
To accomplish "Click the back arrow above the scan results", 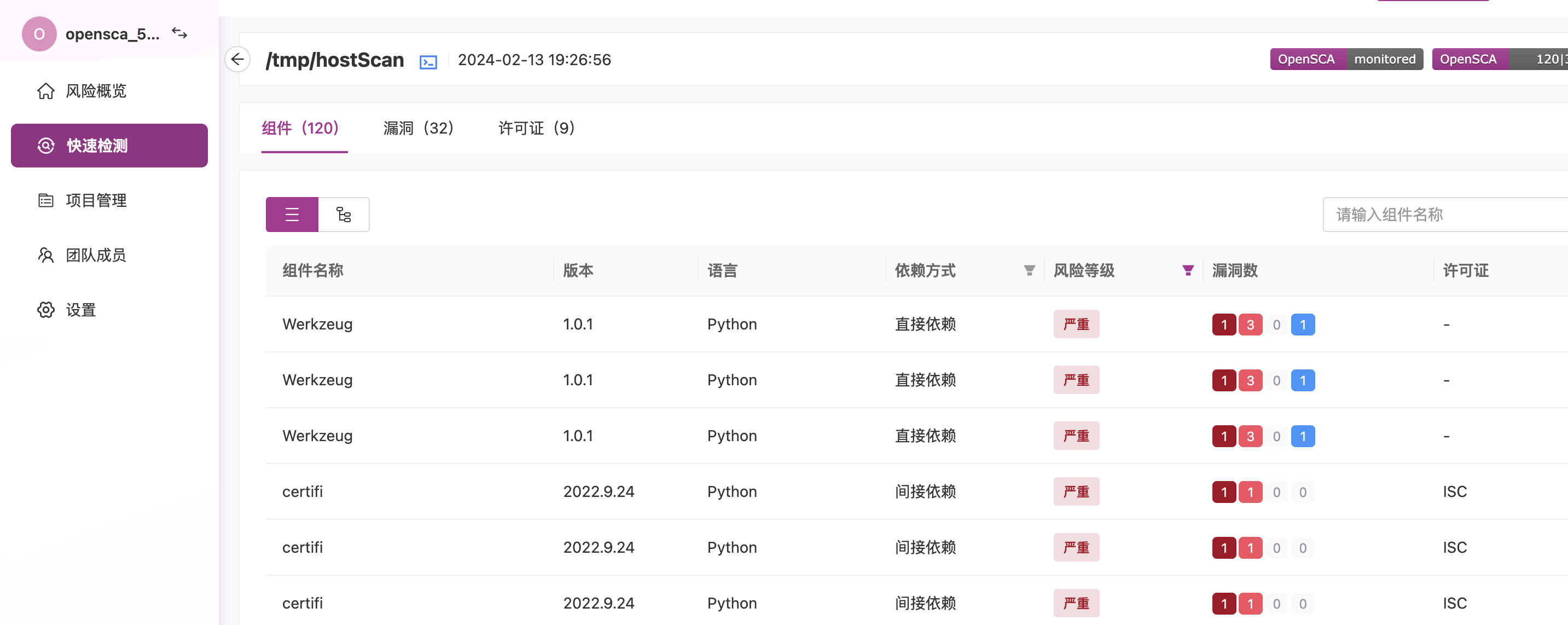I will 238,59.
